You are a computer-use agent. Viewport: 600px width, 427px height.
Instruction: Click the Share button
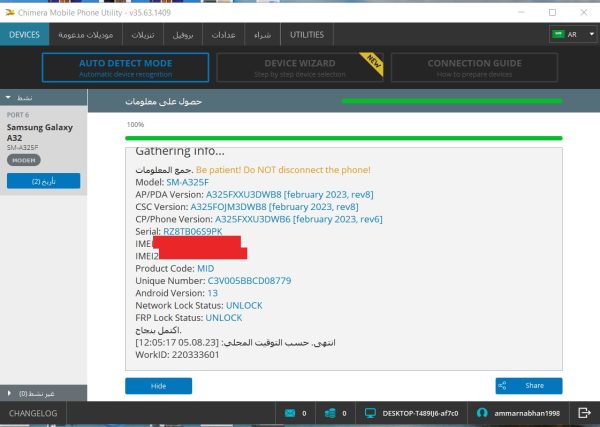(529, 386)
